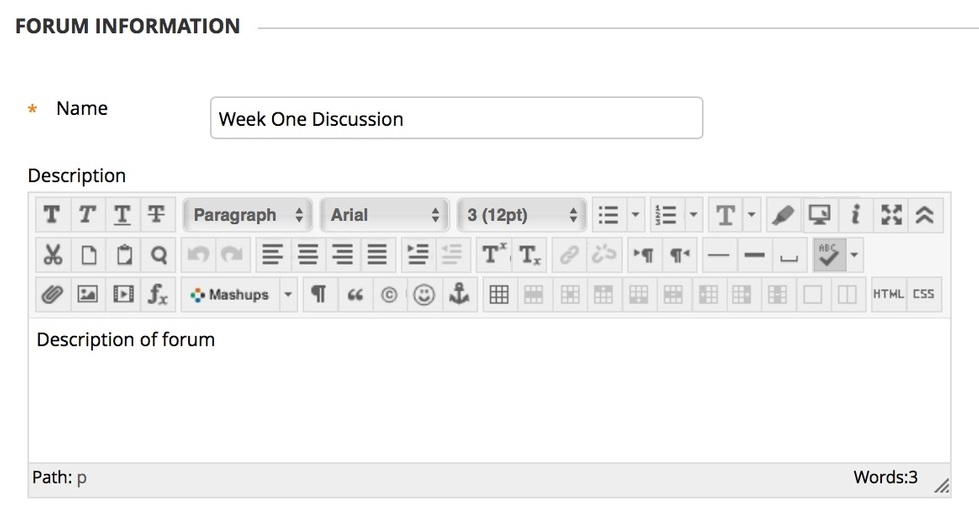
Task: Insert an emoticon smiley
Action: (x=424, y=295)
